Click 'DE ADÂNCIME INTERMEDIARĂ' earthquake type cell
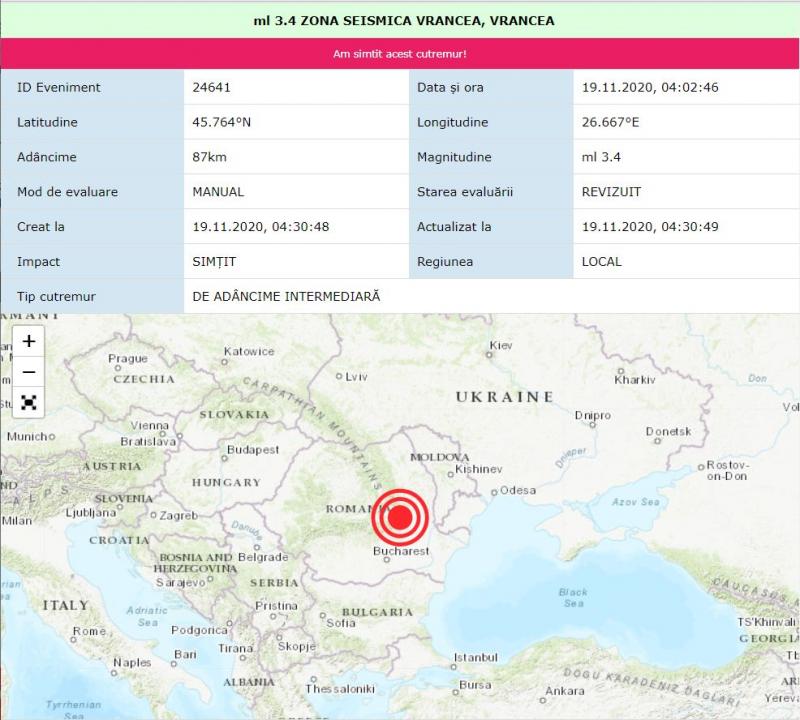The width and height of the screenshot is (800, 720). pos(288,296)
